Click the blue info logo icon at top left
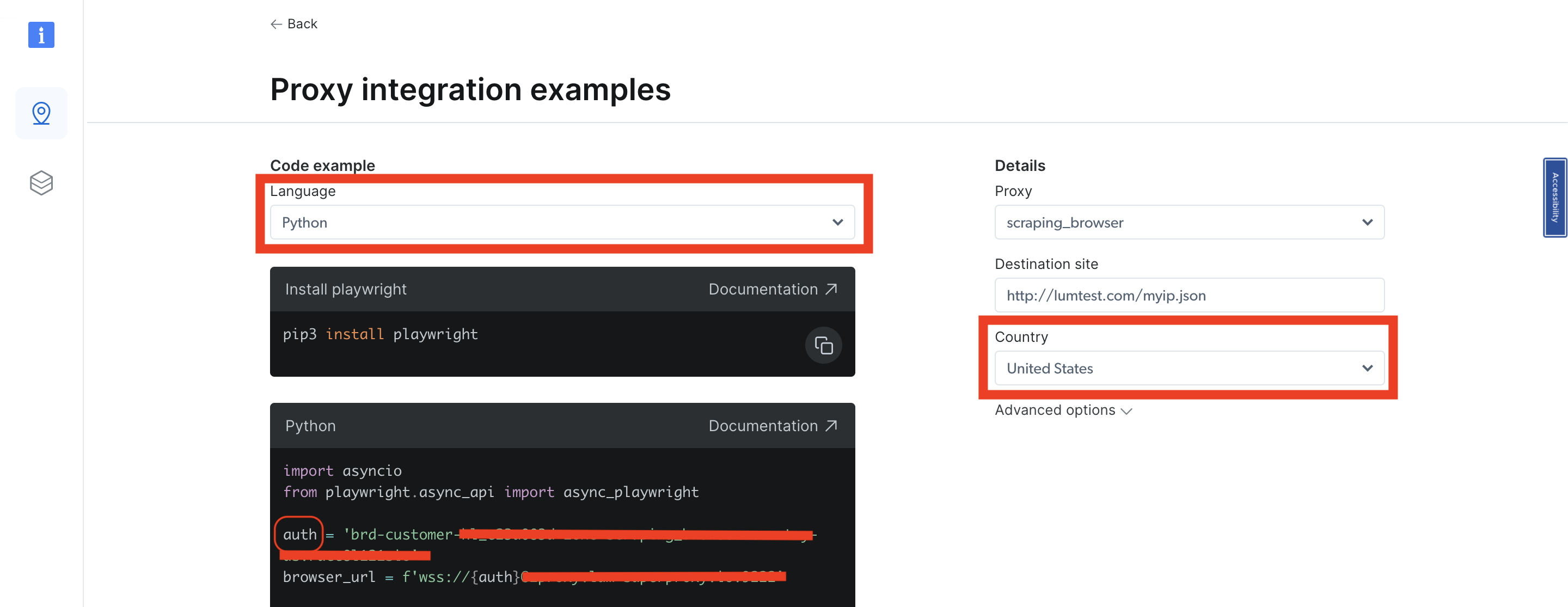 click(40, 35)
